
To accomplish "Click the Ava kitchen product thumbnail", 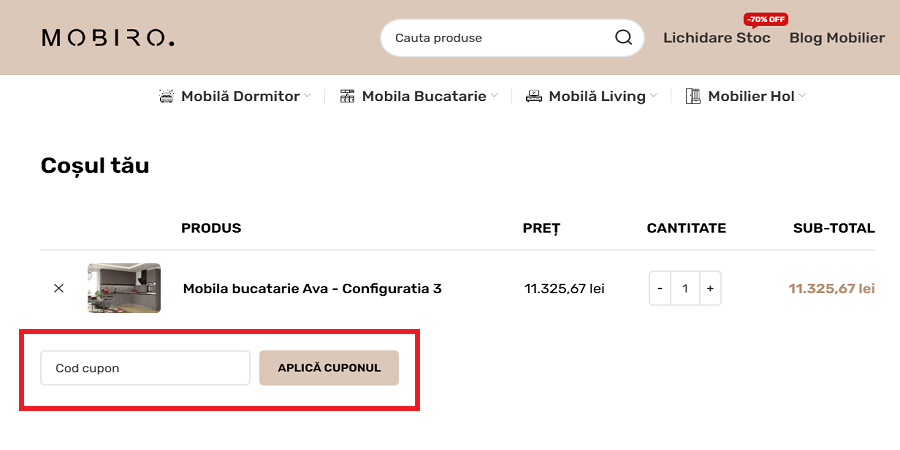I will (x=124, y=288).
